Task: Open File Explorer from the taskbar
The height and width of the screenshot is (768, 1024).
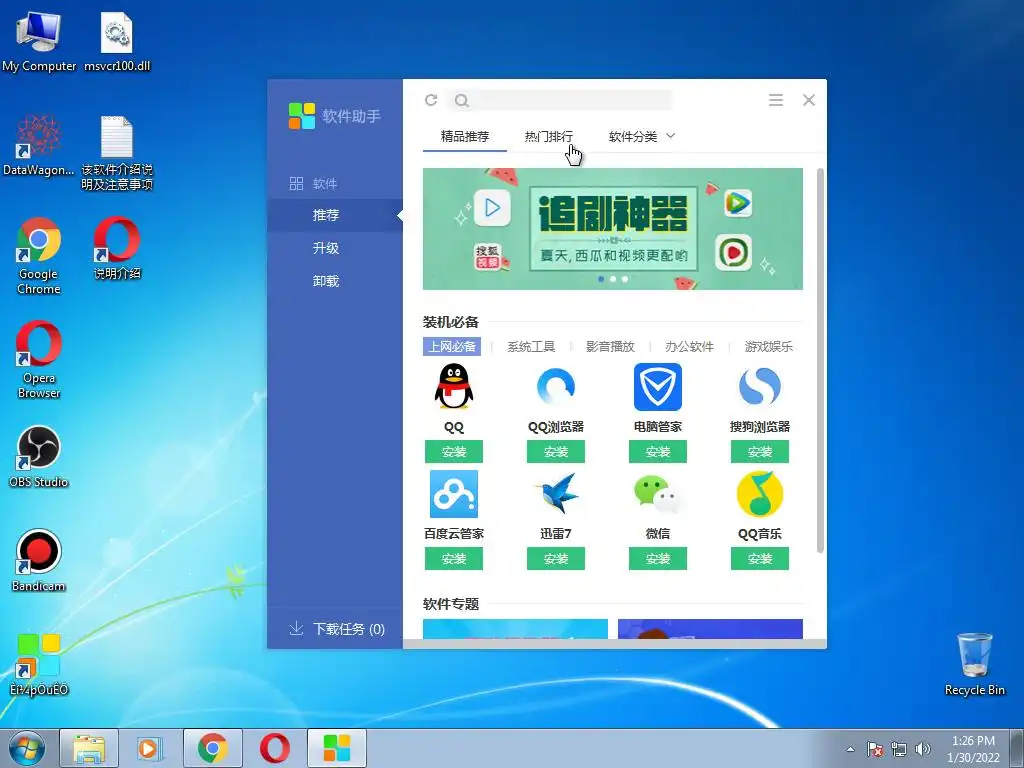Action: (x=89, y=748)
